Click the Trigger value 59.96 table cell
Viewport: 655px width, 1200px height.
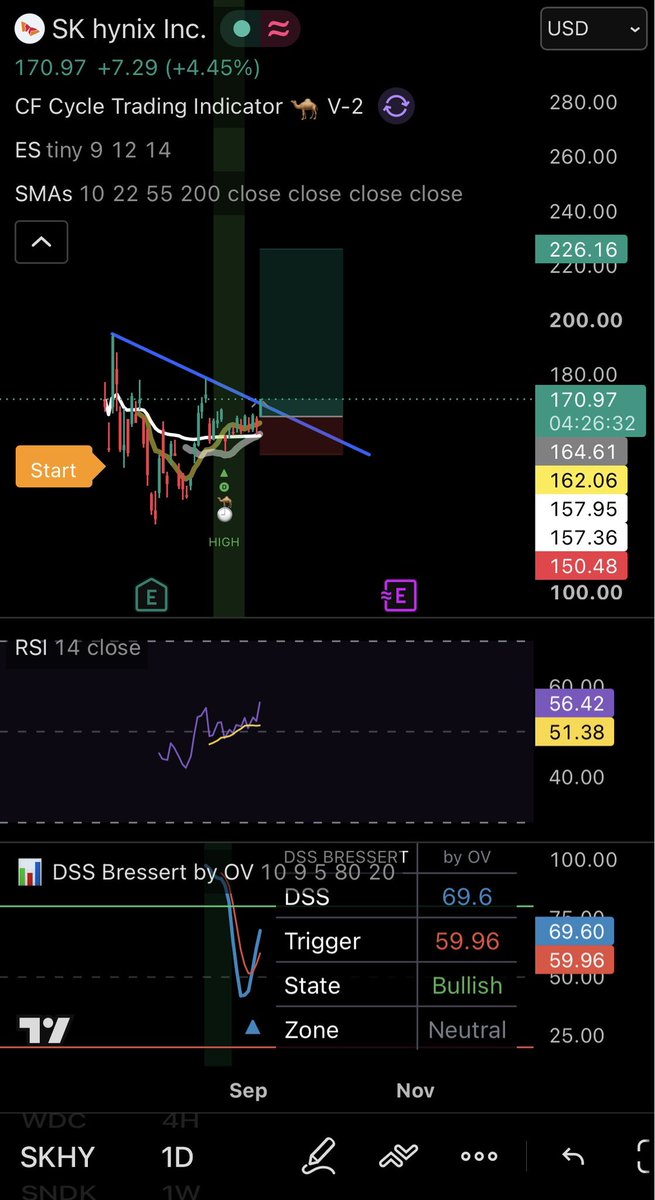click(467, 941)
